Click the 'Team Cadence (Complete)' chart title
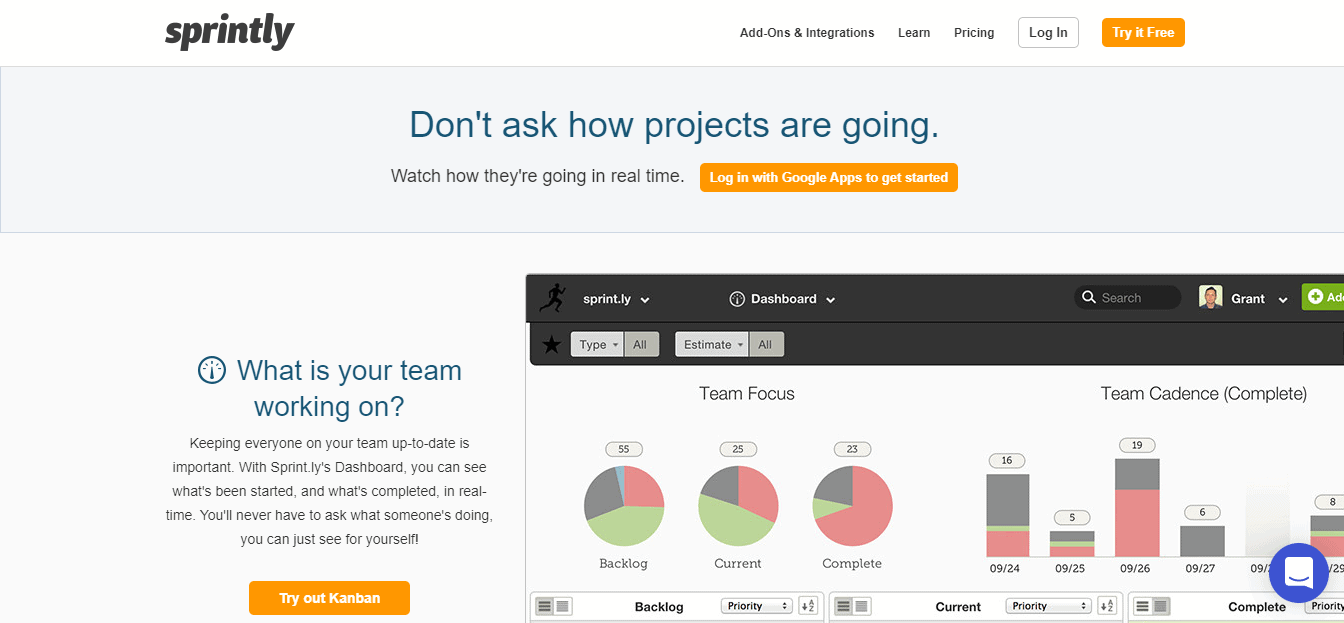1344x623 pixels. [x=1204, y=394]
